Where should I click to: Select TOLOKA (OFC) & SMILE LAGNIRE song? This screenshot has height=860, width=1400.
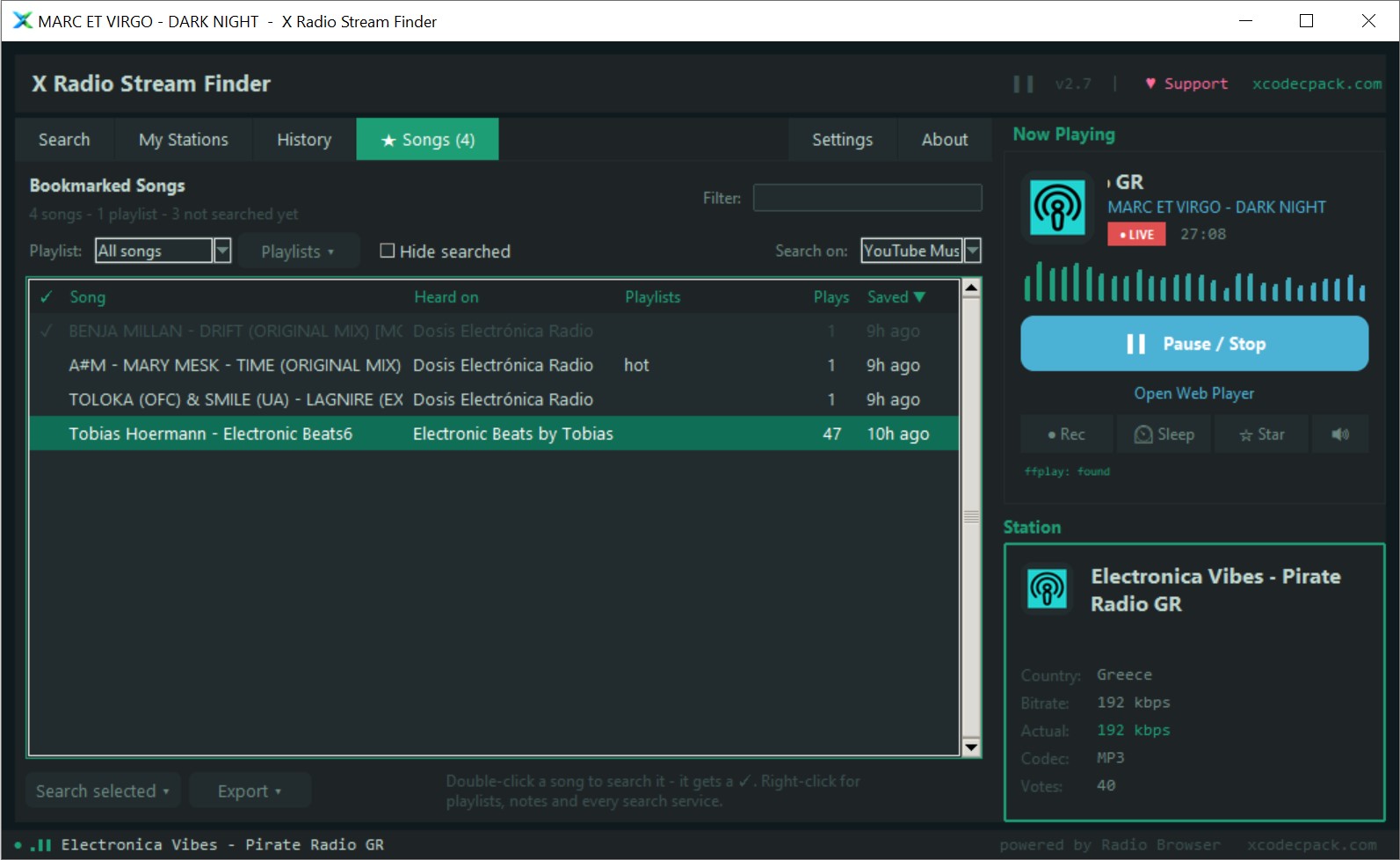click(494, 400)
